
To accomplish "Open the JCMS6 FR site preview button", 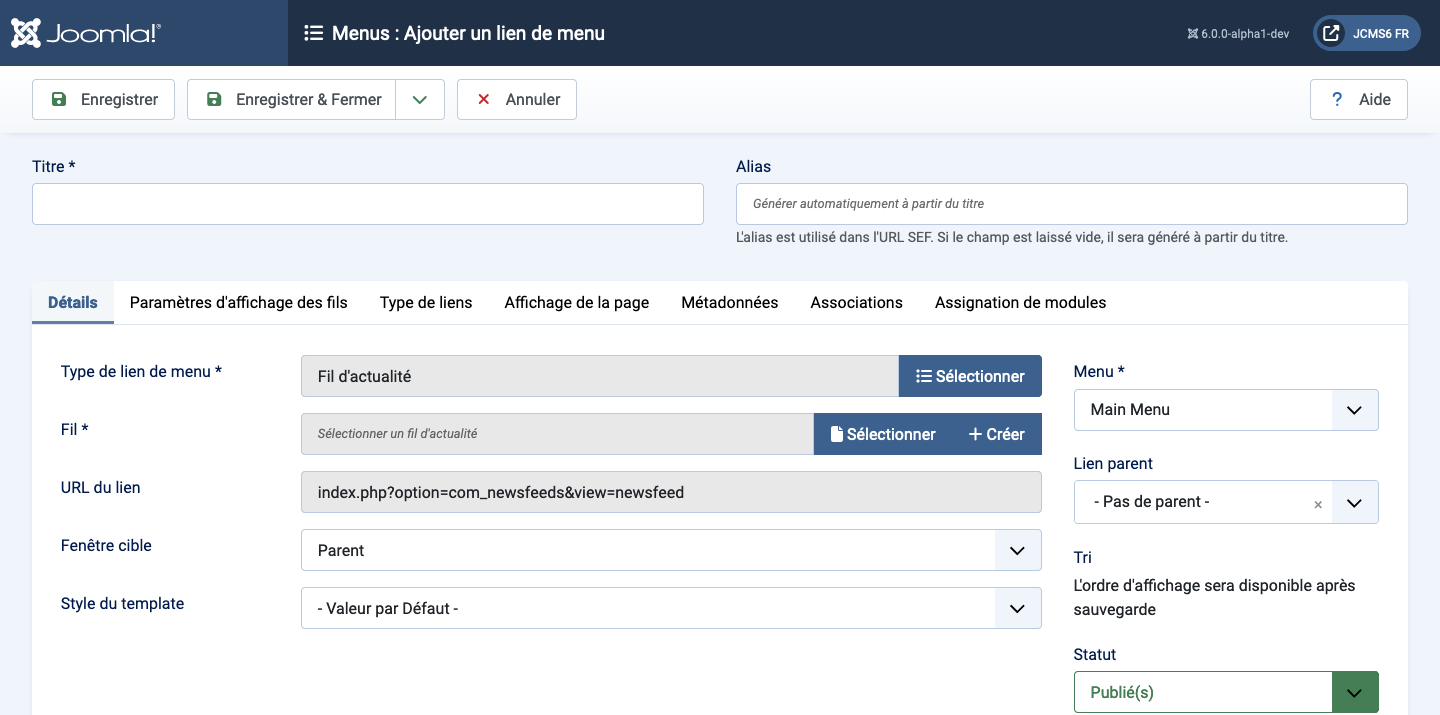I will 1366,33.
